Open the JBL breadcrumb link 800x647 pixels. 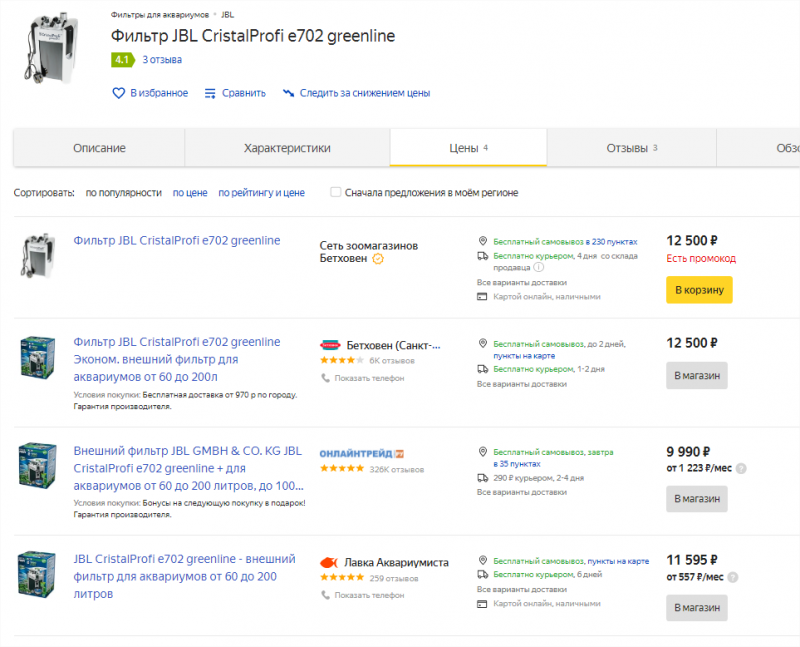coord(228,15)
